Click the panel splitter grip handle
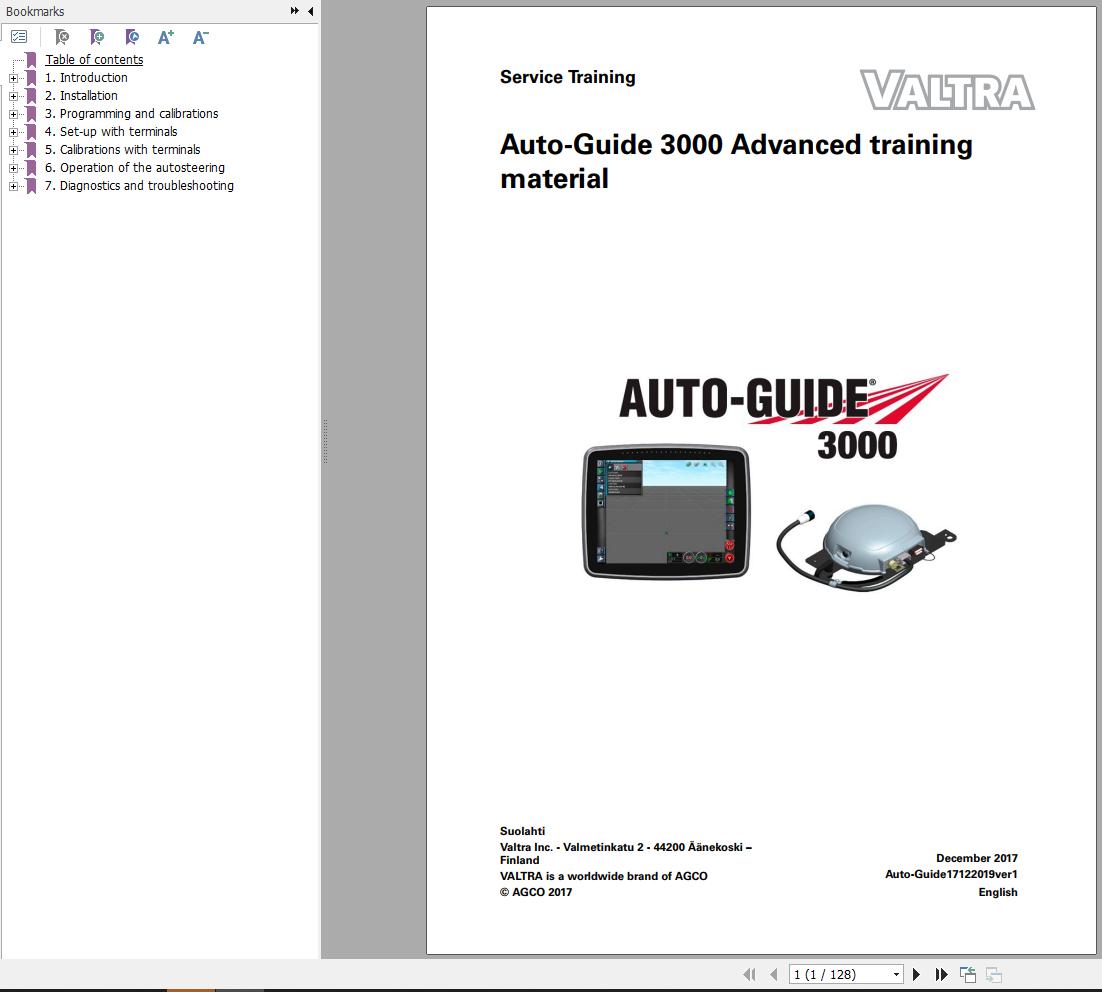The width and height of the screenshot is (1102, 992). pyautogui.click(x=325, y=442)
